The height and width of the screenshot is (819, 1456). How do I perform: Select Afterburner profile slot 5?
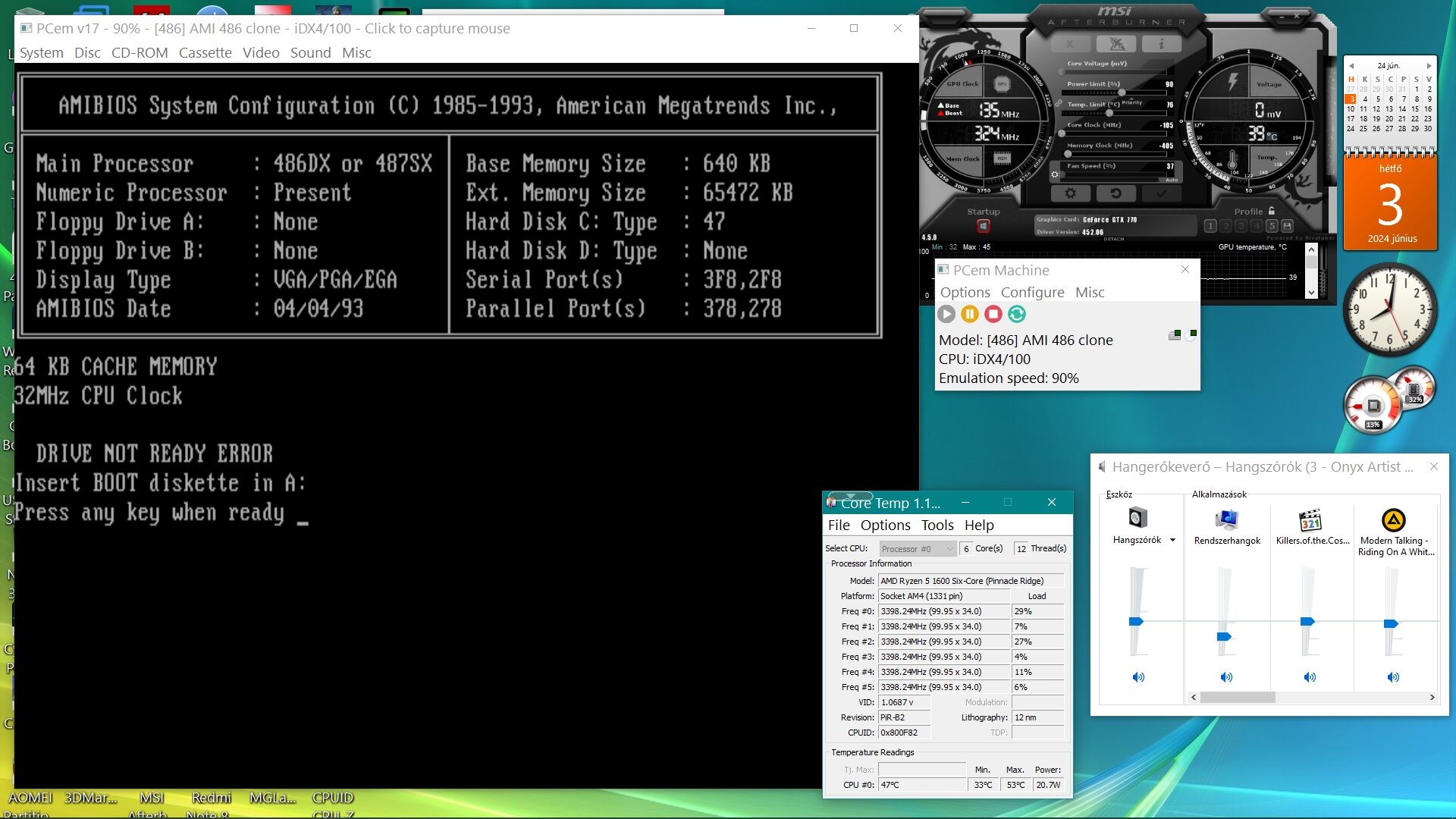(1272, 226)
